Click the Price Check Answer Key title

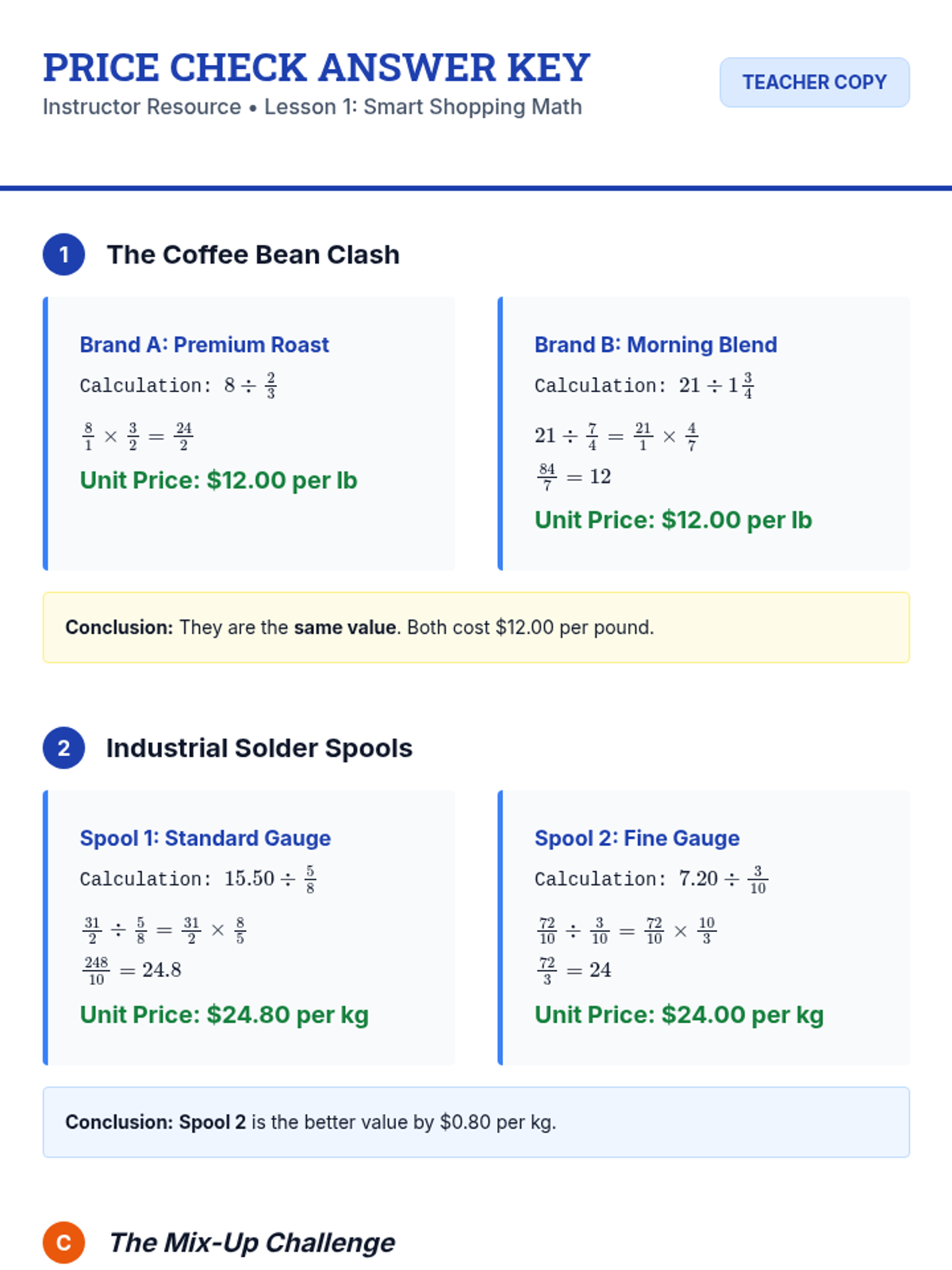pos(317,67)
